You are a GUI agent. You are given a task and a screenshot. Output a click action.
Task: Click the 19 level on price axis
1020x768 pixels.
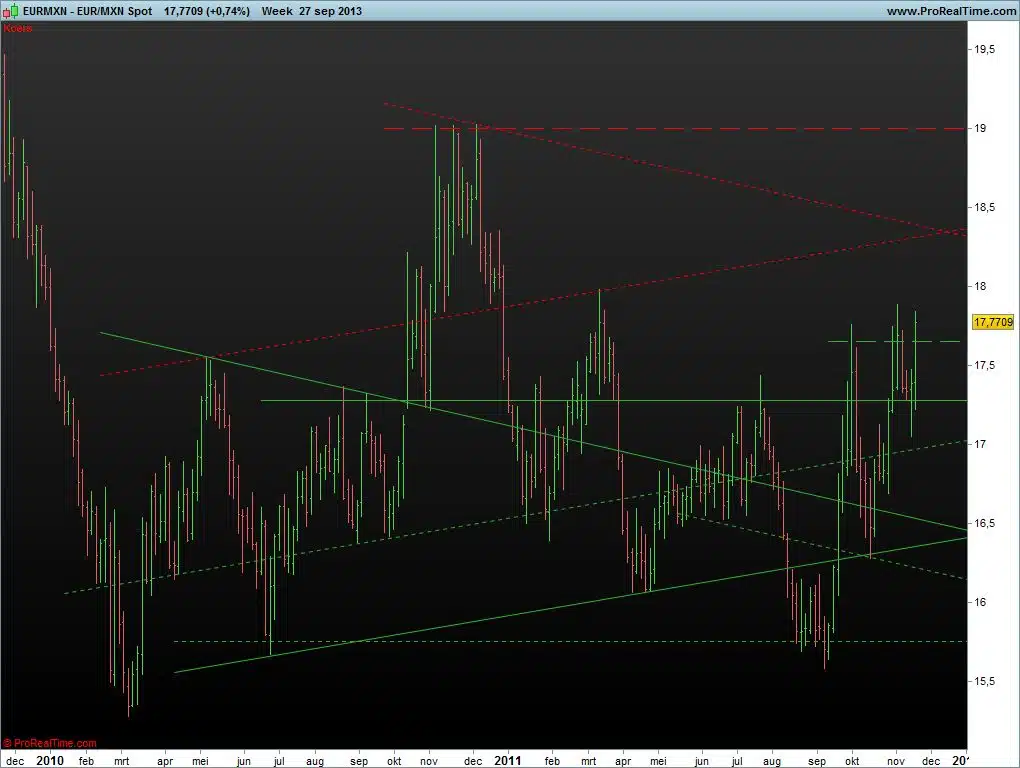coord(981,128)
